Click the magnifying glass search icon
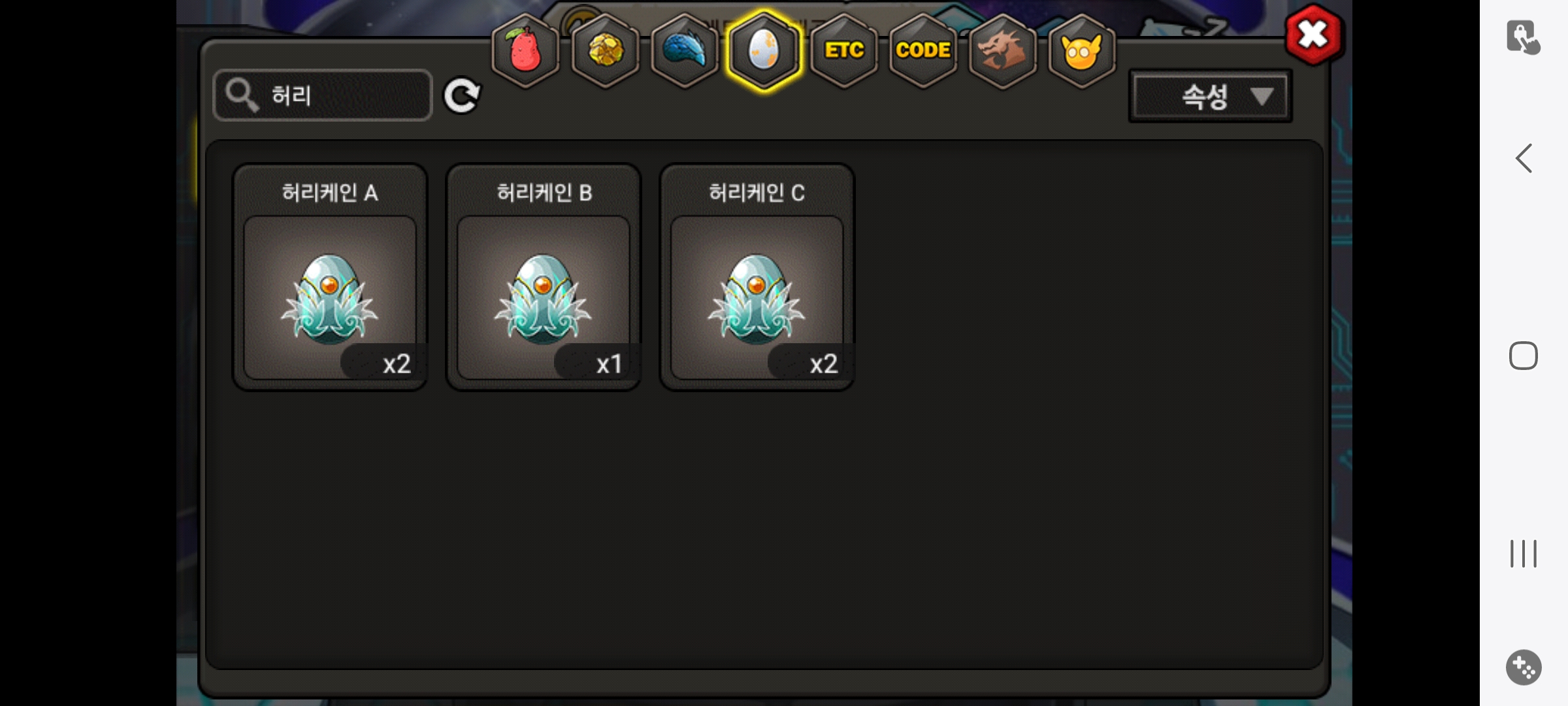Viewport: 1568px width, 706px height. 241,95
